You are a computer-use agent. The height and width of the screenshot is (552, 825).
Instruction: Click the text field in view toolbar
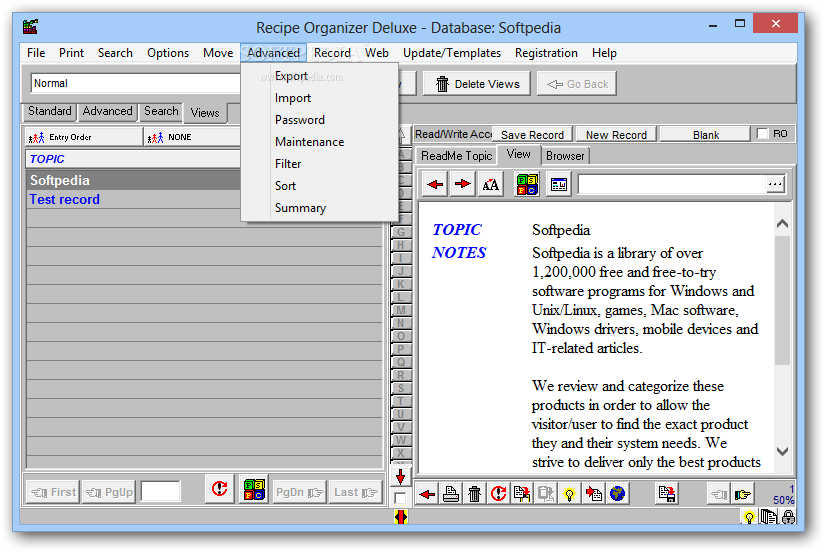[x=672, y=184]
